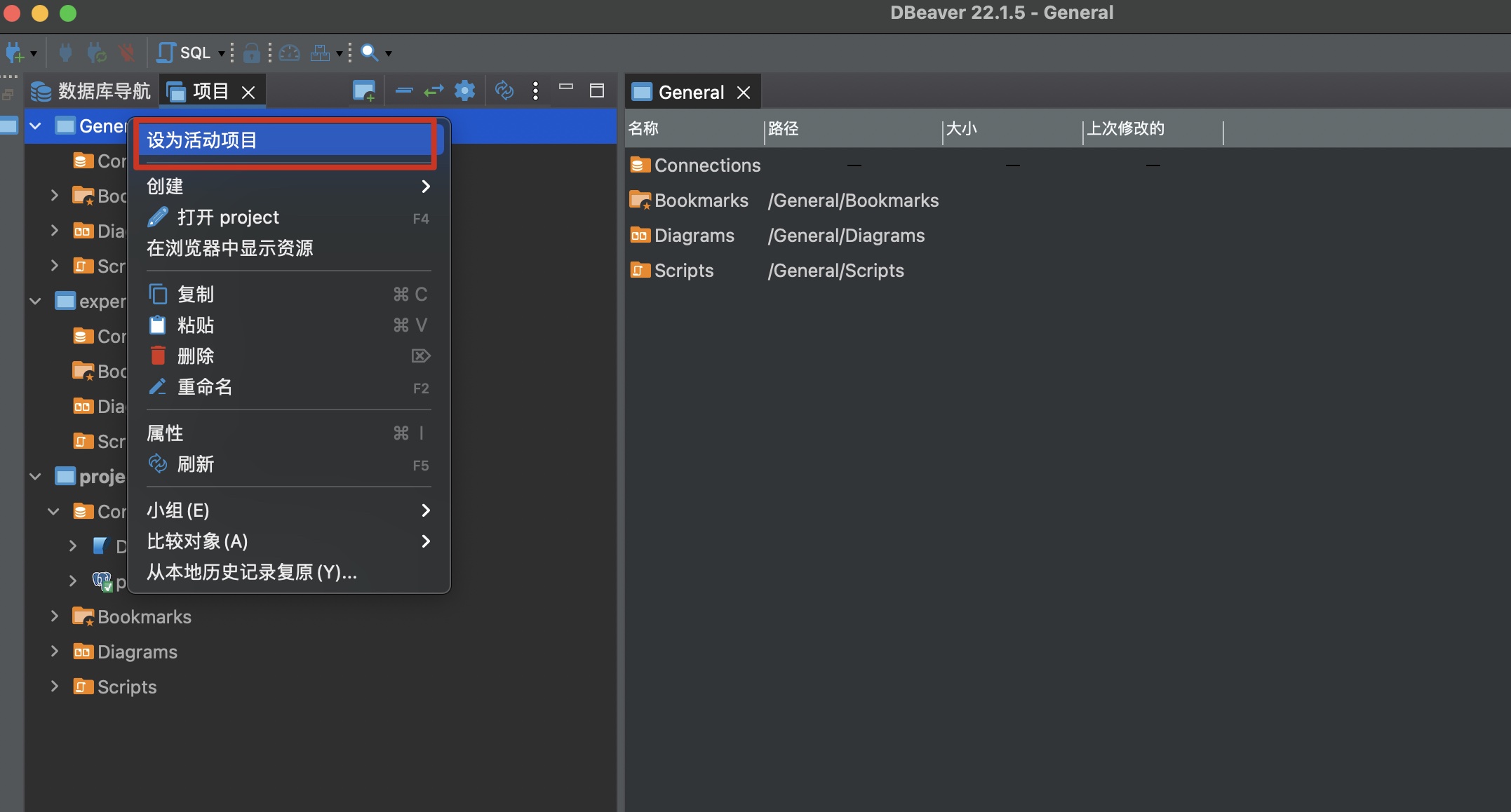Click the red Disconnect plug icon
The height and width of the screenshot is (812, 1511).
pyautogui.click(x=127, y=53)
